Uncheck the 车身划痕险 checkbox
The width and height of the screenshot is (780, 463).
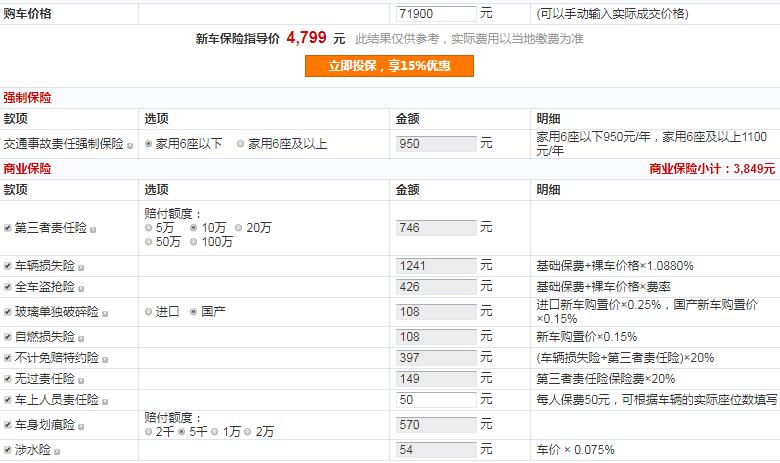[7, 425]
